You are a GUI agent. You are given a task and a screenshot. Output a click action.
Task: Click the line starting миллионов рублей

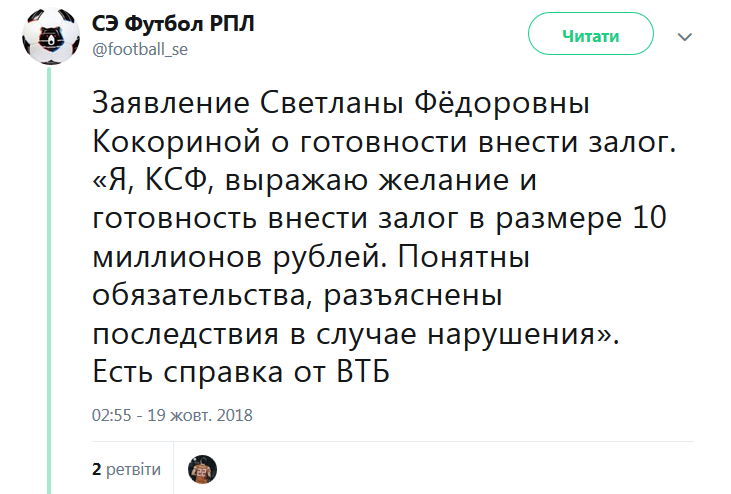(x=311, y=258)
